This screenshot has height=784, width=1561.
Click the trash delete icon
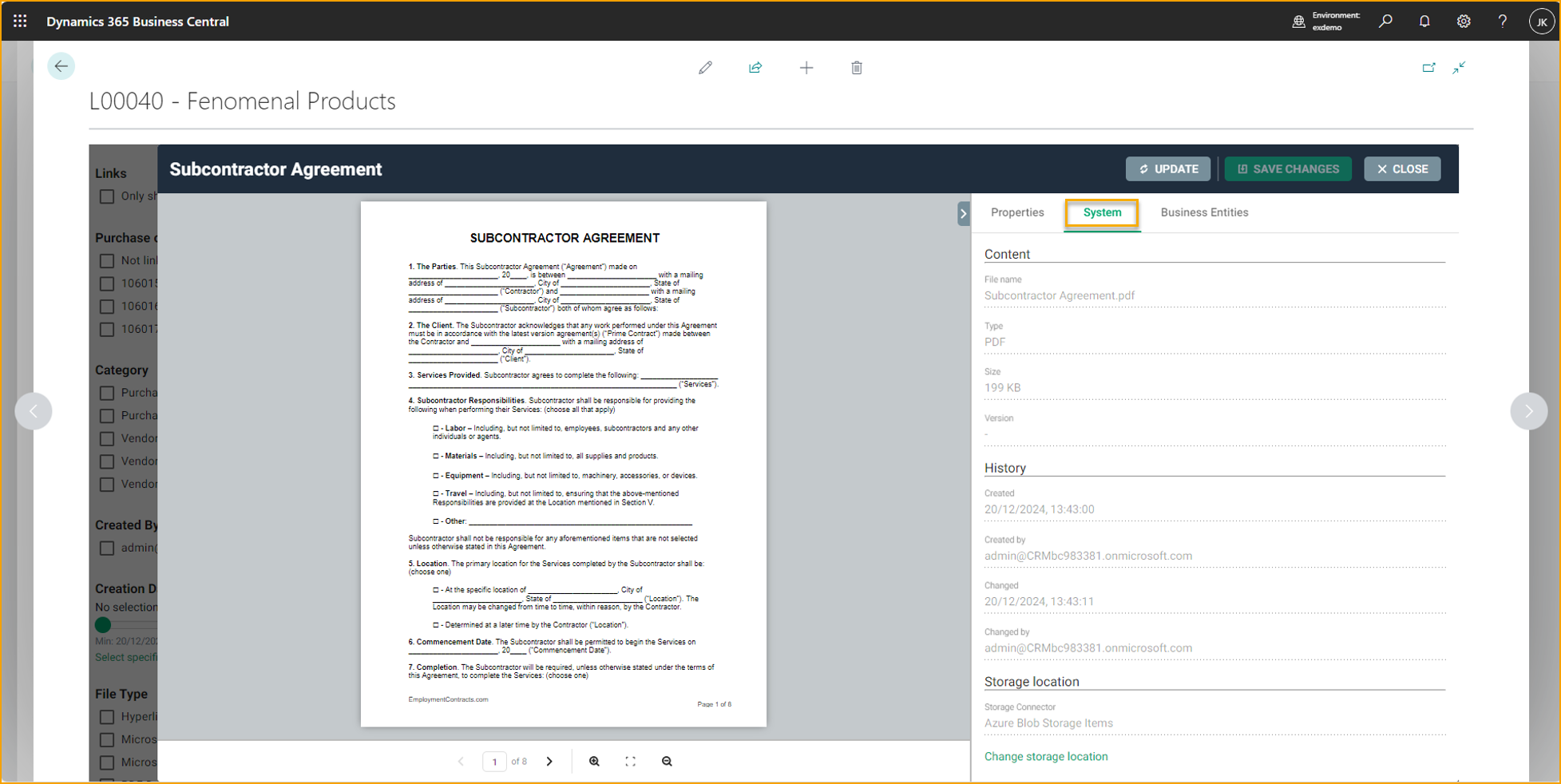(x=857, y=68)
